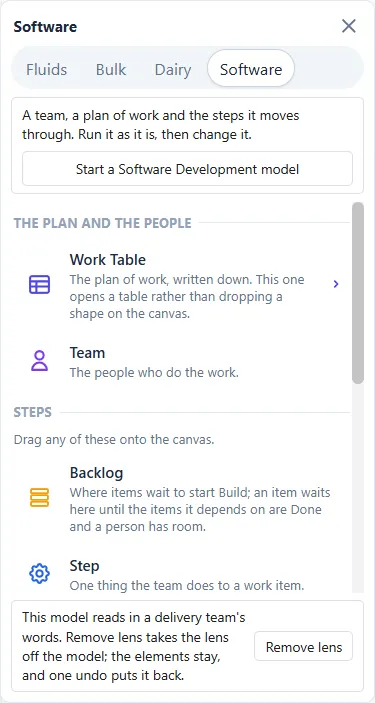Click the 'Software' panel title
This screenshot has width=375, height=703.
coord(45,26)
